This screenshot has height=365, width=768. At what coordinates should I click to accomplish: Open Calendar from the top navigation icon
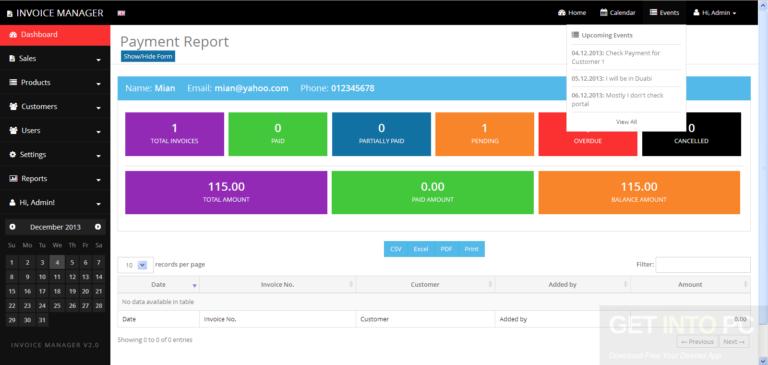coord(604,13)
